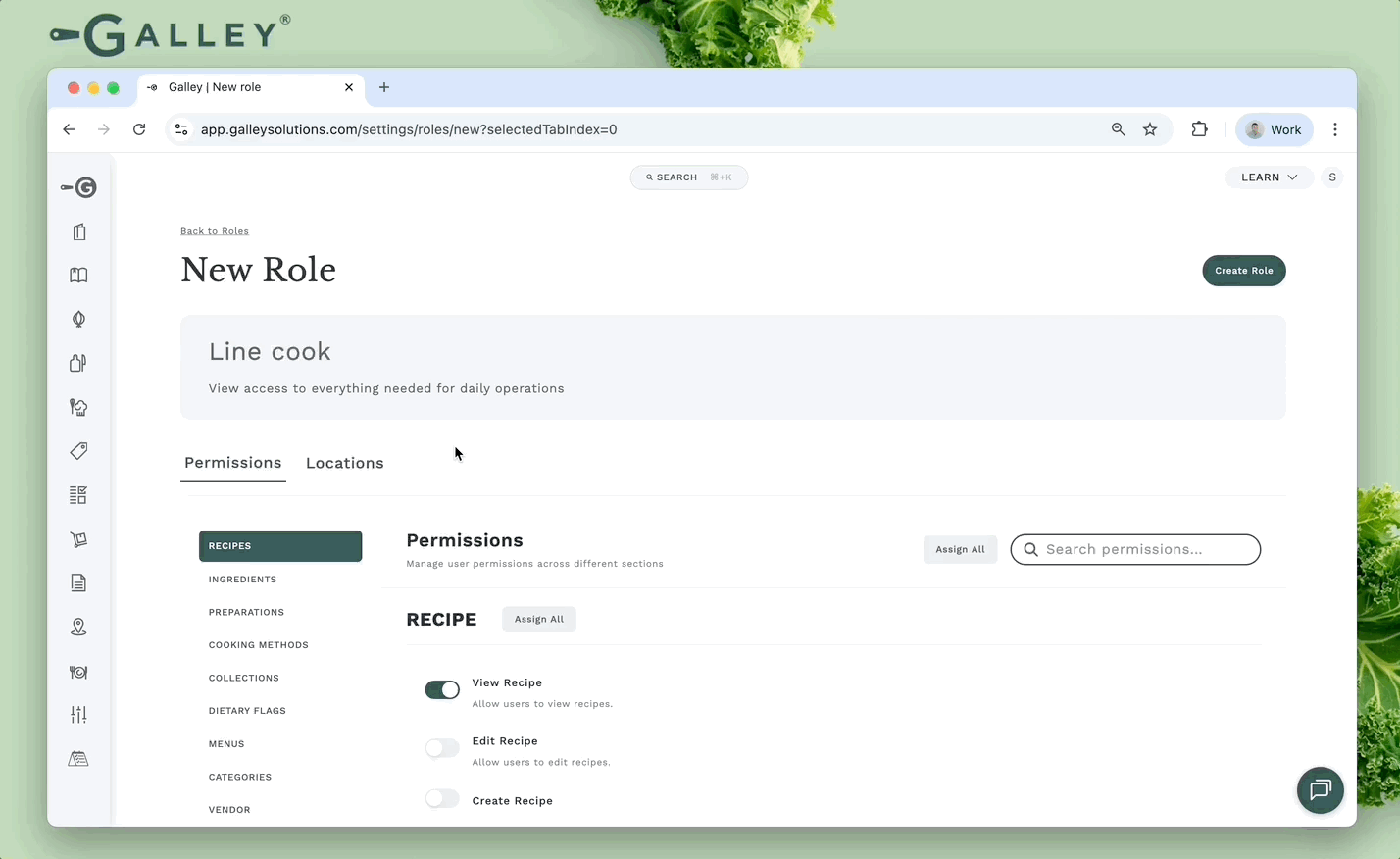Image resolution: width=1400 pixels, height=859 pixels.
Task: Open the open-book recipes sidebar icon
Action: tap(78, 276)
